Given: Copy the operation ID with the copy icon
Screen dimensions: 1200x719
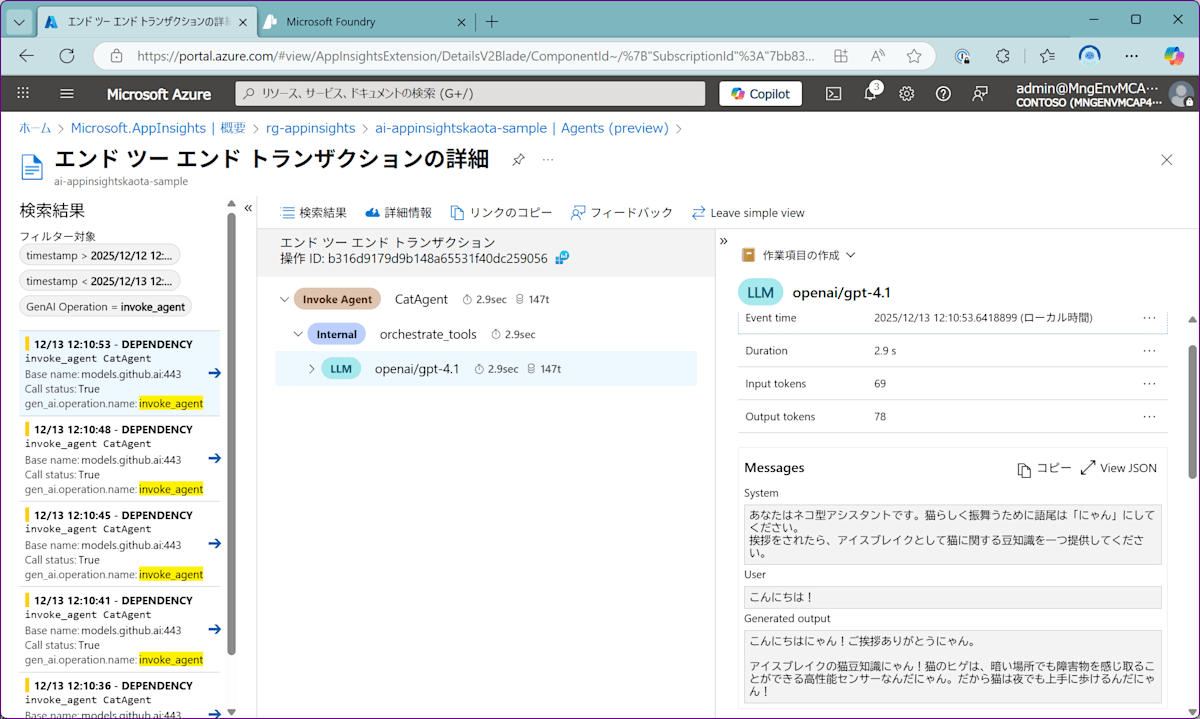Looking at the screenshot, I should click(563, 258).
